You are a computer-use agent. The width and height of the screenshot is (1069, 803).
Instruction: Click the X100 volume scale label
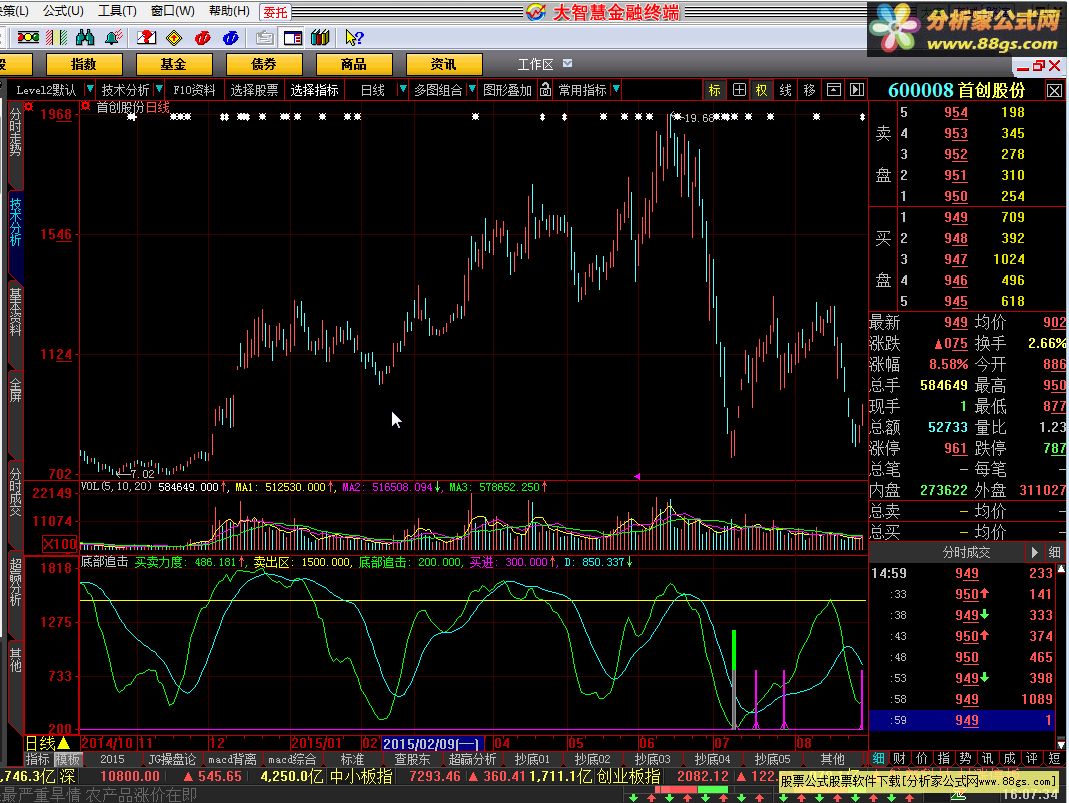click(x=60, y=543)
